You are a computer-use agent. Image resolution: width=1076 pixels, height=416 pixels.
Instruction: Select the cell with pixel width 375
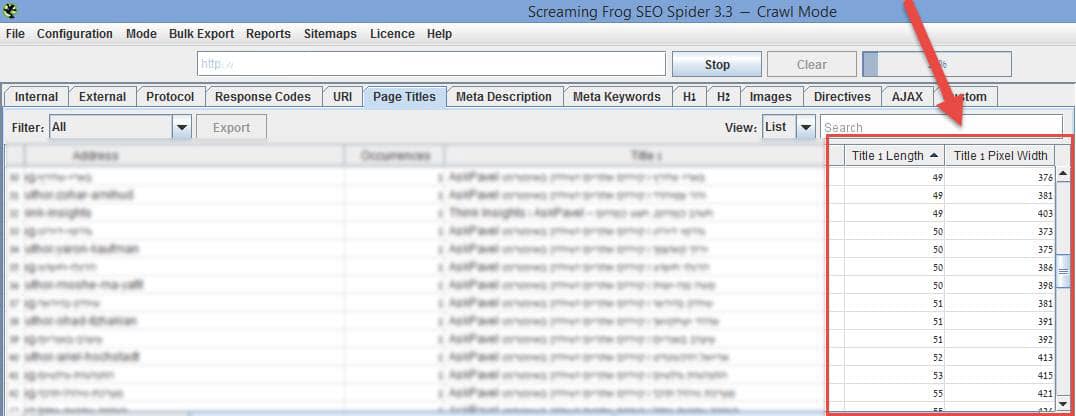click(999, 249)
